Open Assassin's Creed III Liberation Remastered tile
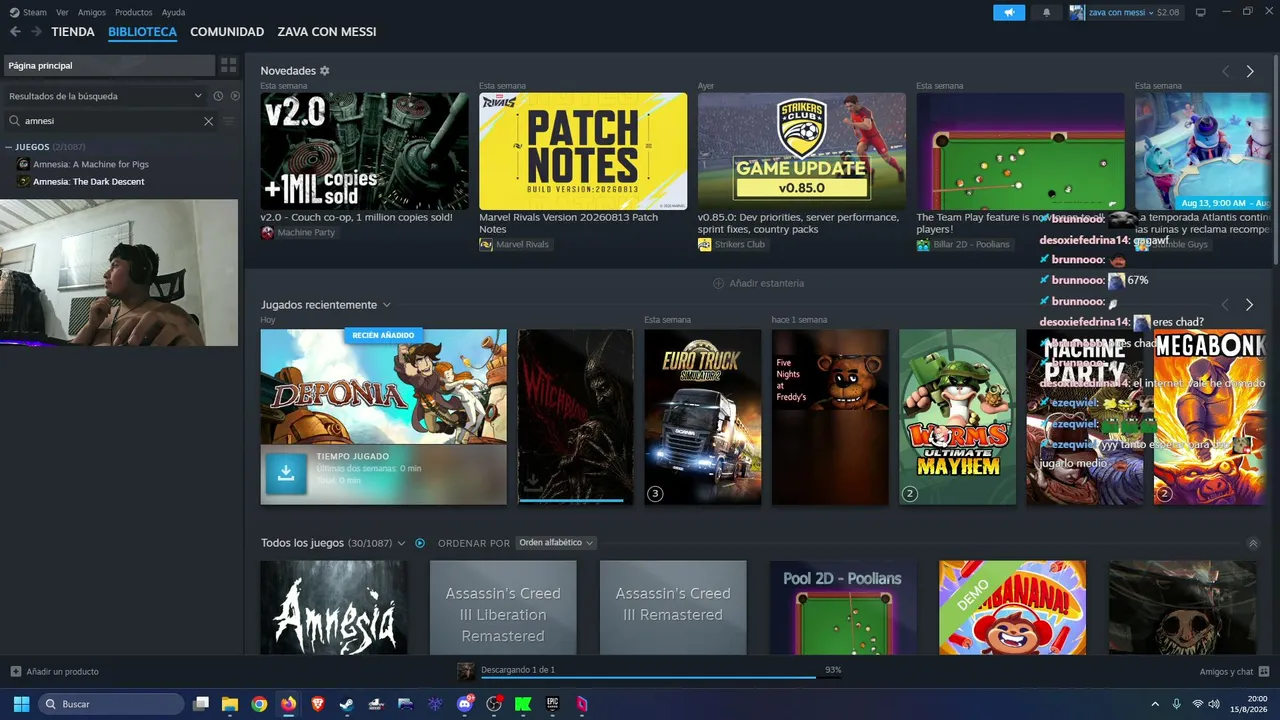Image resolution: width=1280 pixels, height=720 pixels. coord(503,608)
